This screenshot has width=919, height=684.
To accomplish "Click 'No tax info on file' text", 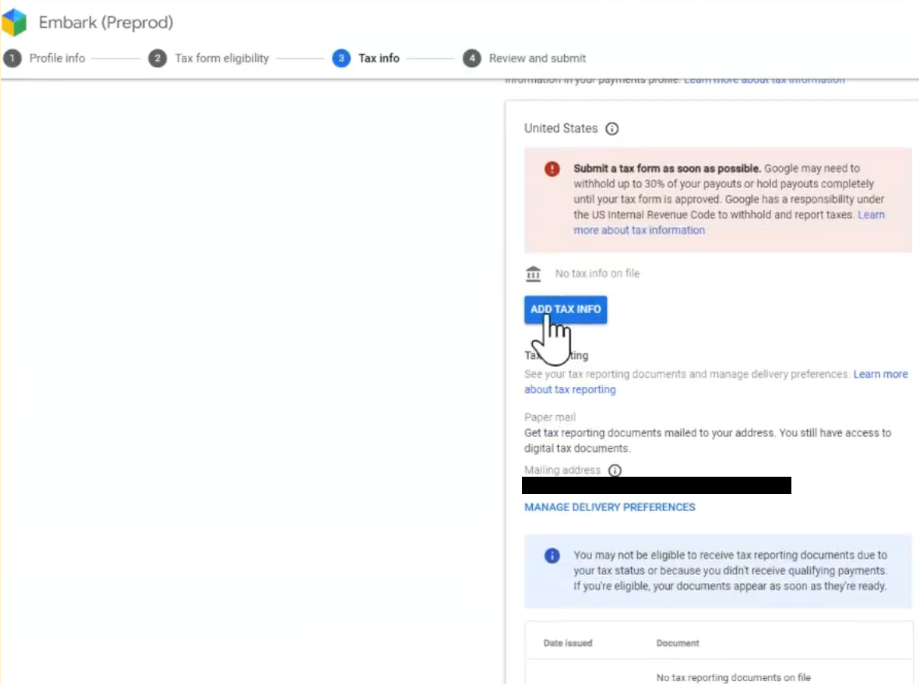I will pos(597,274).
